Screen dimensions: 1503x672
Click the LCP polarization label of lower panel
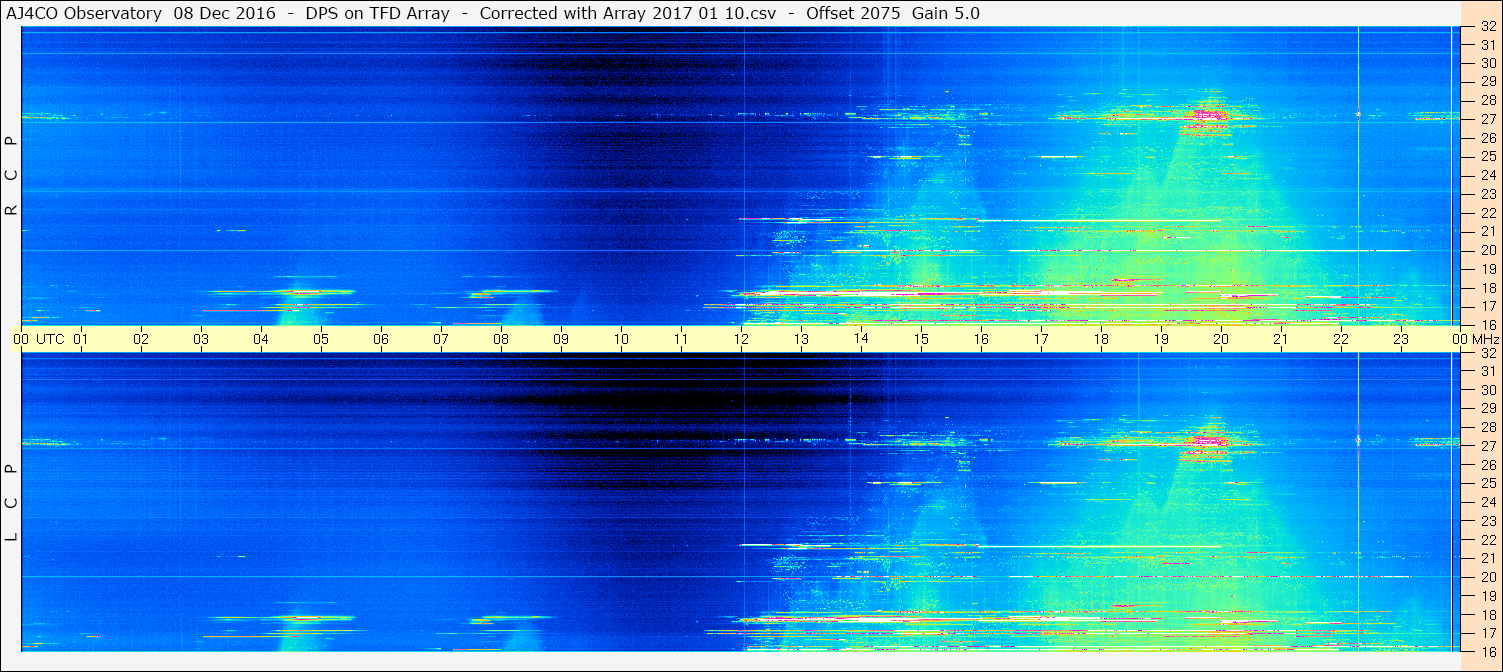coord(12,502)
